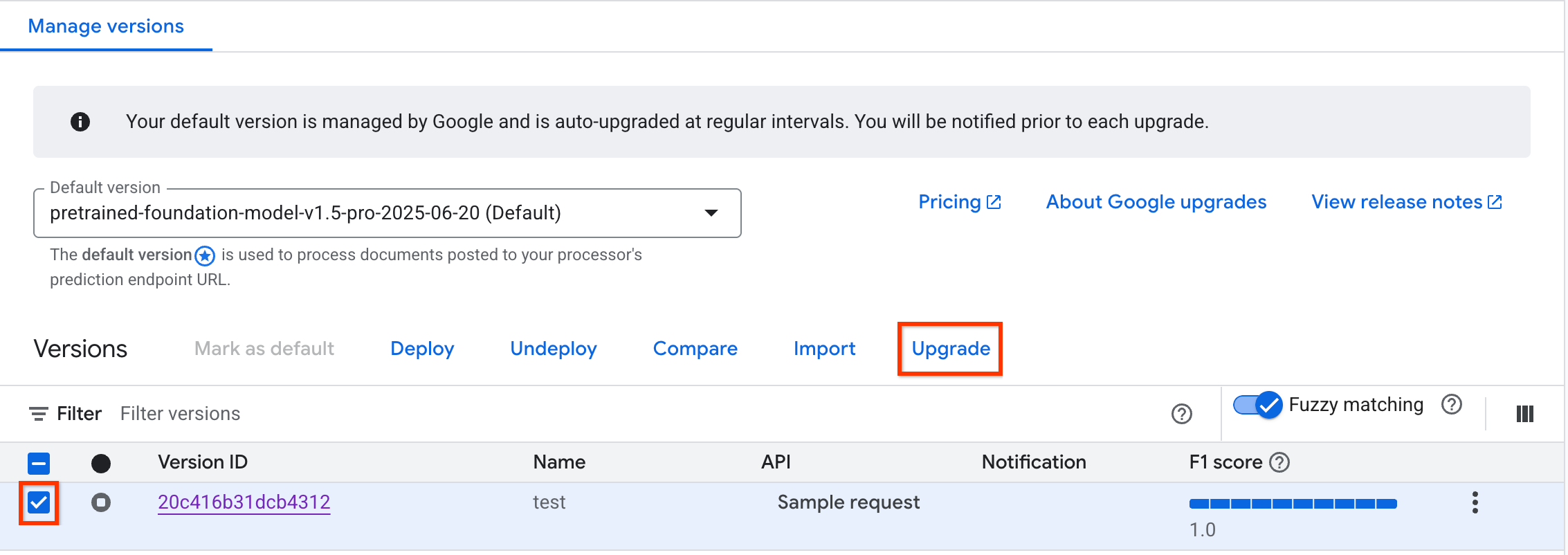The image size is (1568, 555).
Task: Open version ID 20c416b31dcb4312 link
Action: point(244,502)
